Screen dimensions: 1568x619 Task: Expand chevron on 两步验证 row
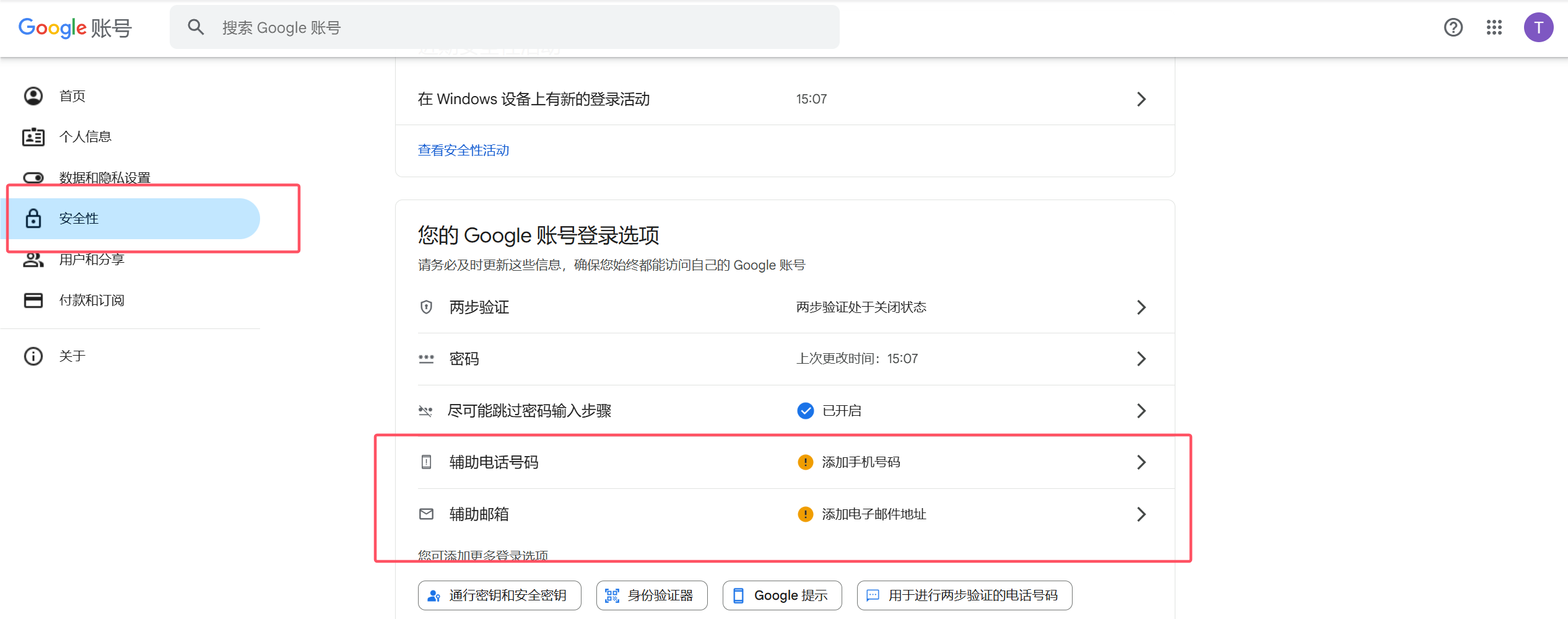tap(1141, 307)
